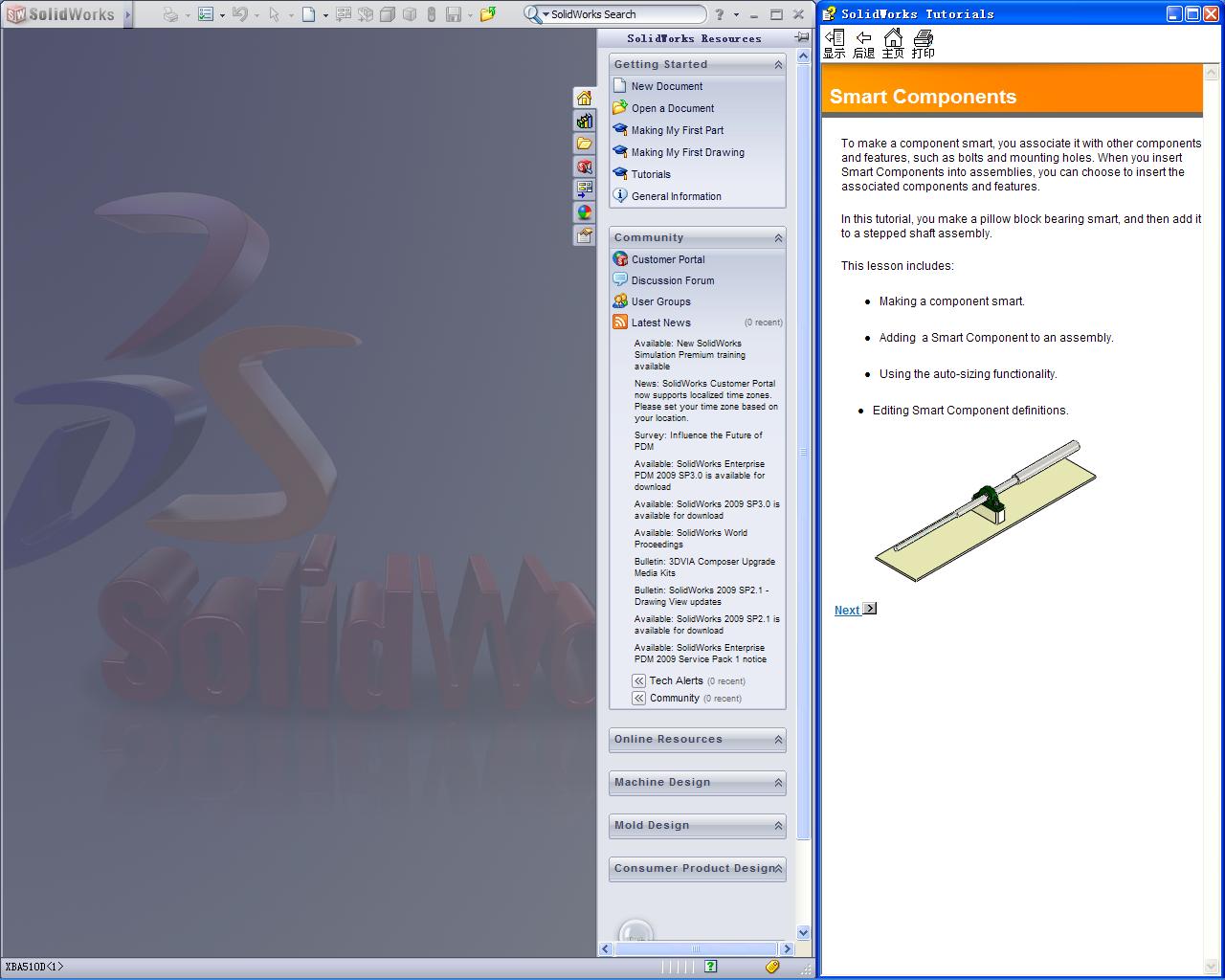The width and height of the screenshot is (1225, 980).
Task: Expand the Community news list
Action: [638, 698]
